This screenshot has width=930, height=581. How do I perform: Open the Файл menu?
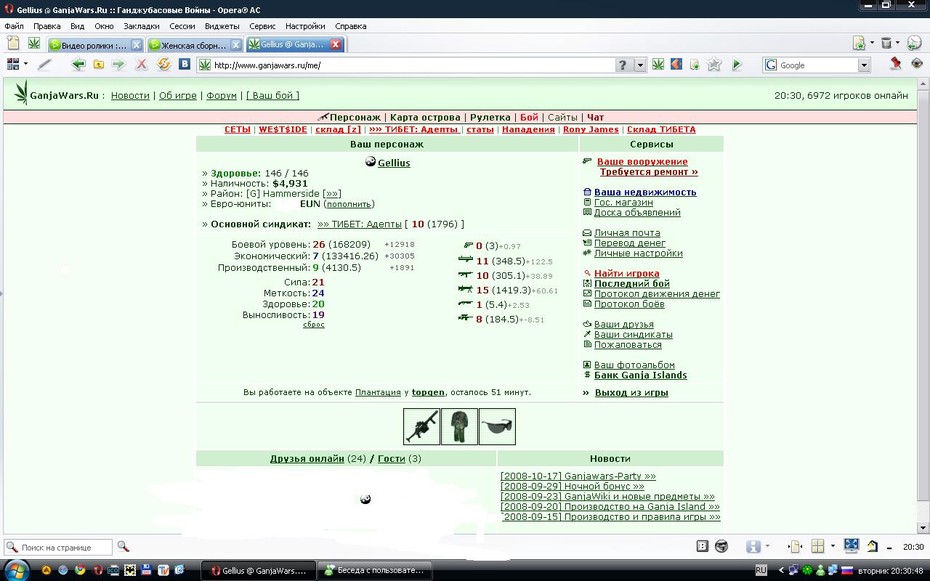[x=14, y=26]
